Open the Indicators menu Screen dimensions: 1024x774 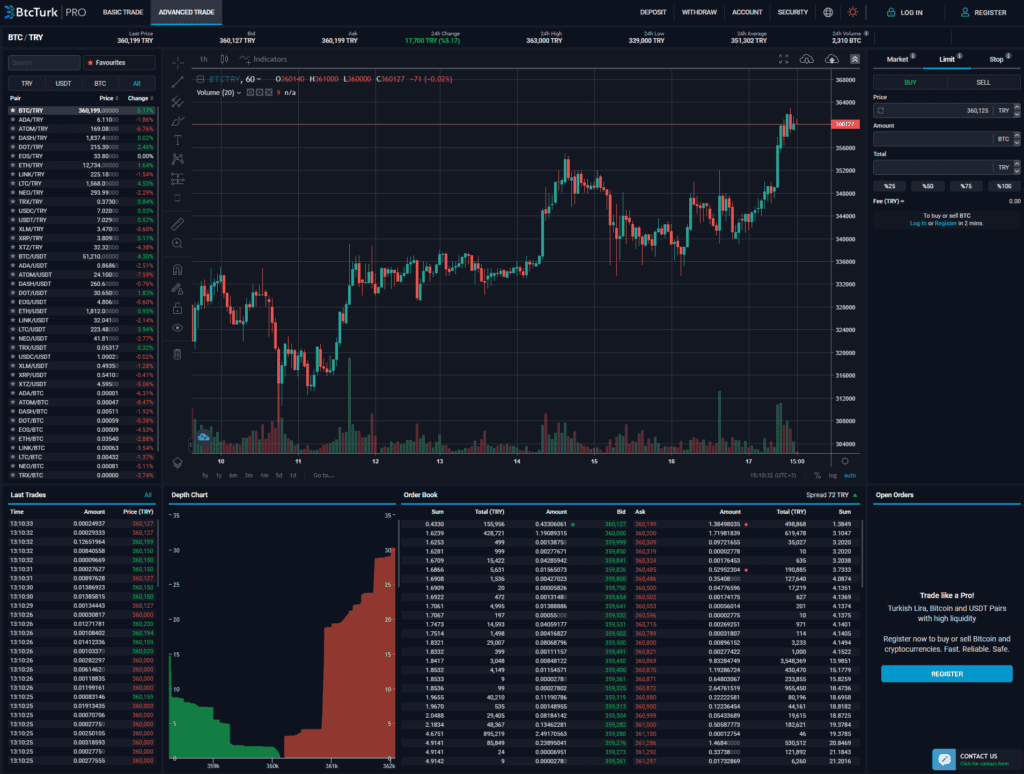click(x=263, y=59)
